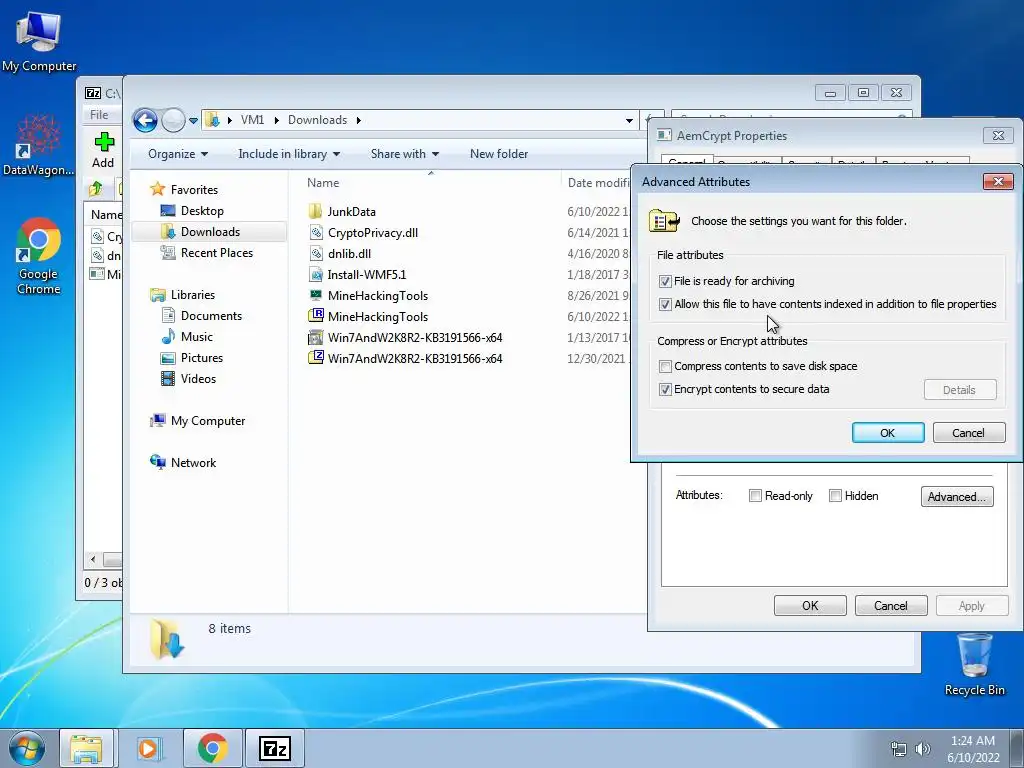Open Include in library dropdown
The image size is (1024, 768).
289,153
